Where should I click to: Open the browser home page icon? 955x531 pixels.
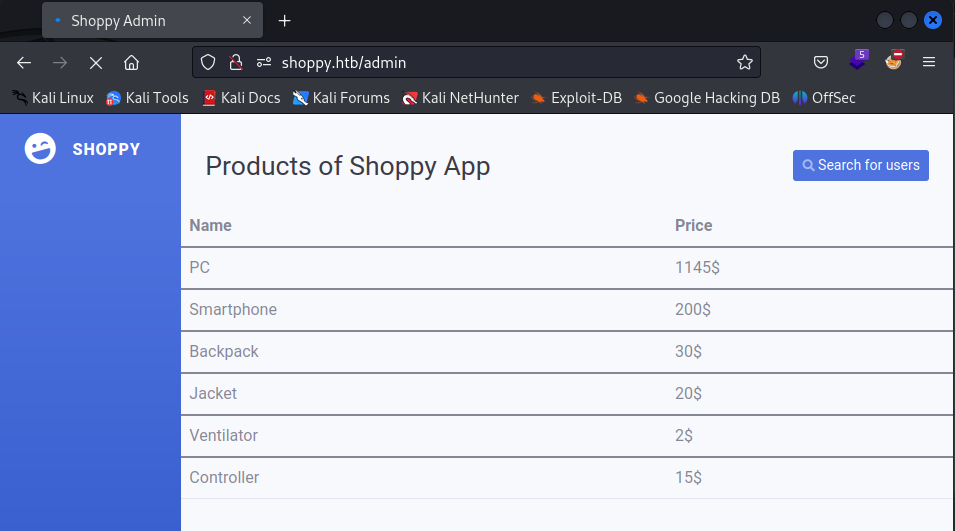[132, 63]
